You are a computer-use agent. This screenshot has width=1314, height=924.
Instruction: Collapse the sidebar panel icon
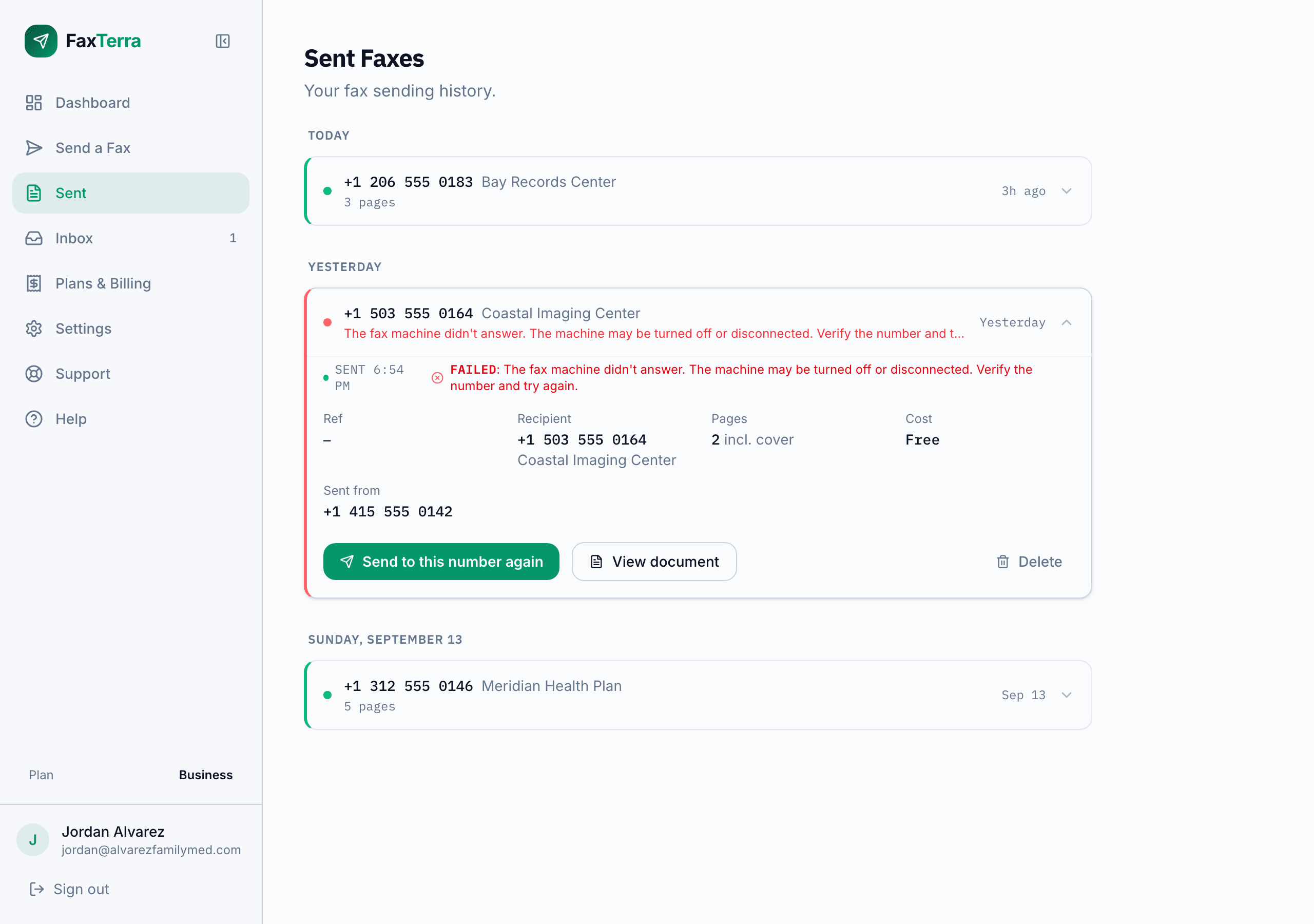[x=223, y=41]
